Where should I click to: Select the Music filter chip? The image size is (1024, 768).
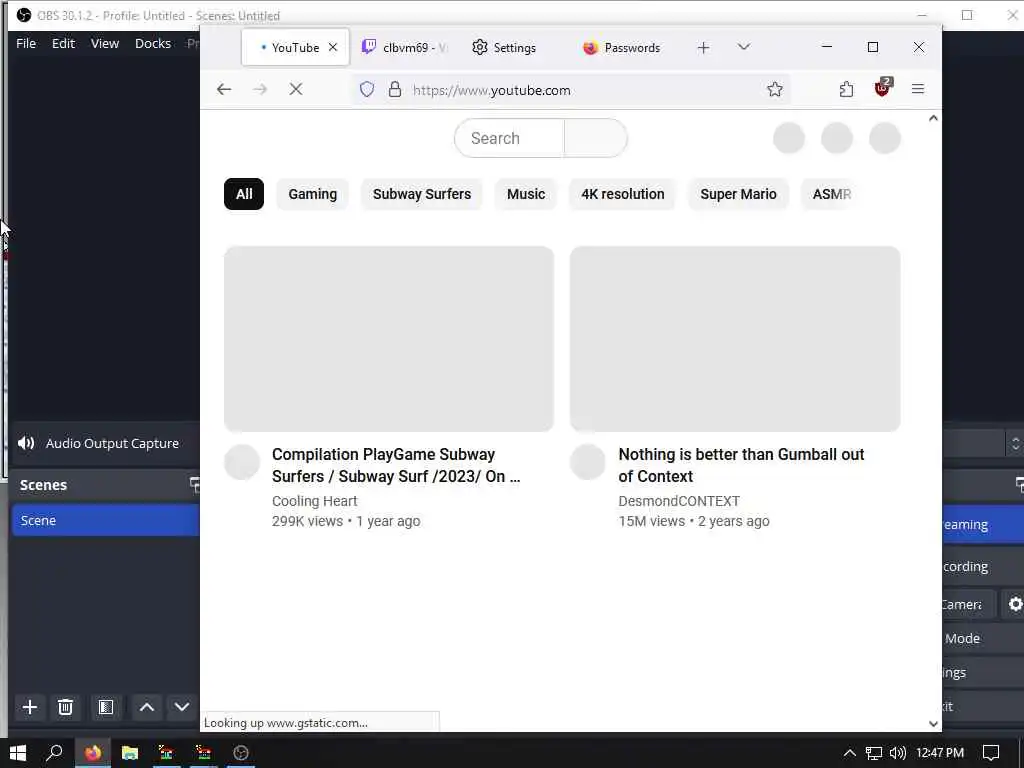click(x=526, y=194)
